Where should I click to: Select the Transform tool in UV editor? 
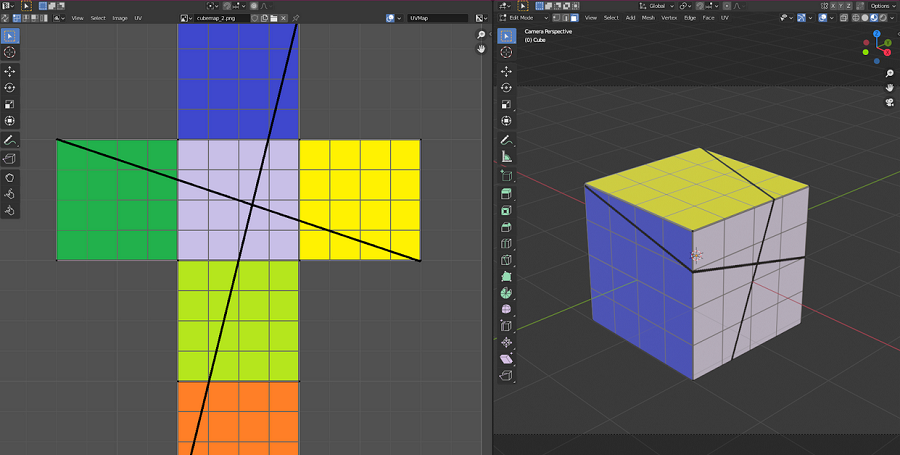[x=10, y=121]
